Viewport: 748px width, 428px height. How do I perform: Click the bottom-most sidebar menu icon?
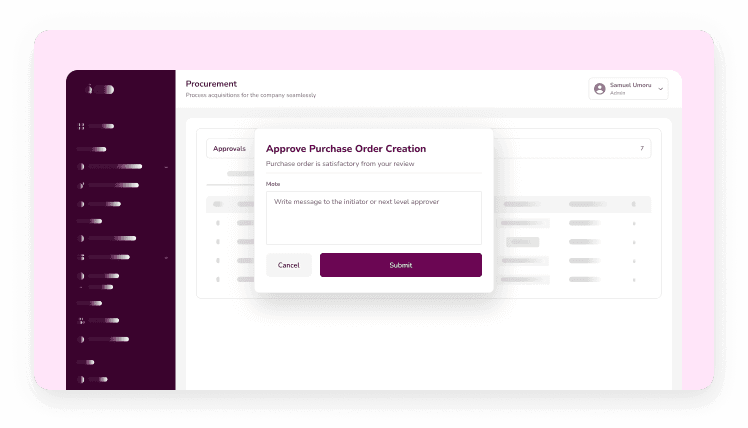click(82, 379)
